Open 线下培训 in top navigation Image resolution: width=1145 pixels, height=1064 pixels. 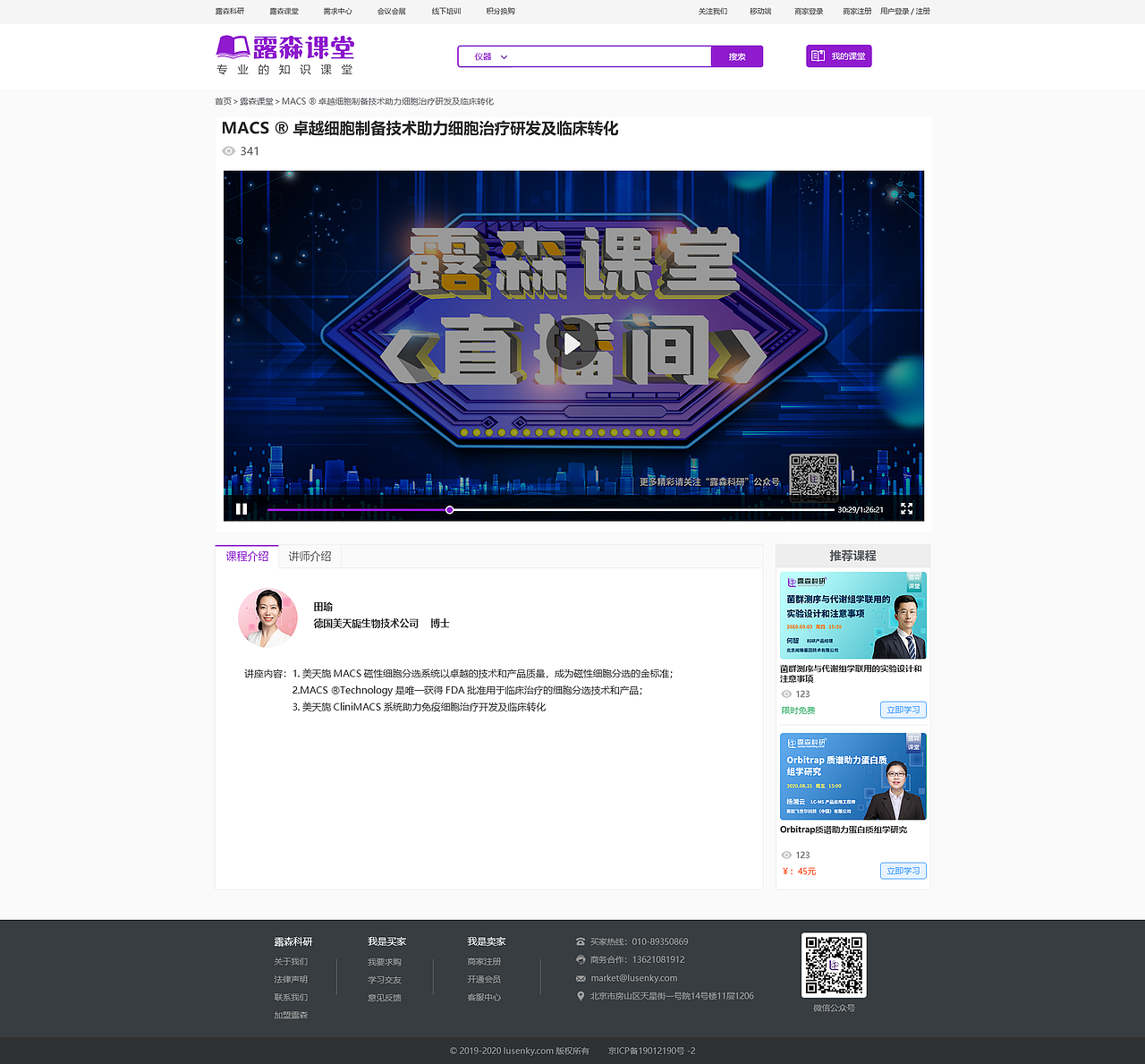point(446,12)
